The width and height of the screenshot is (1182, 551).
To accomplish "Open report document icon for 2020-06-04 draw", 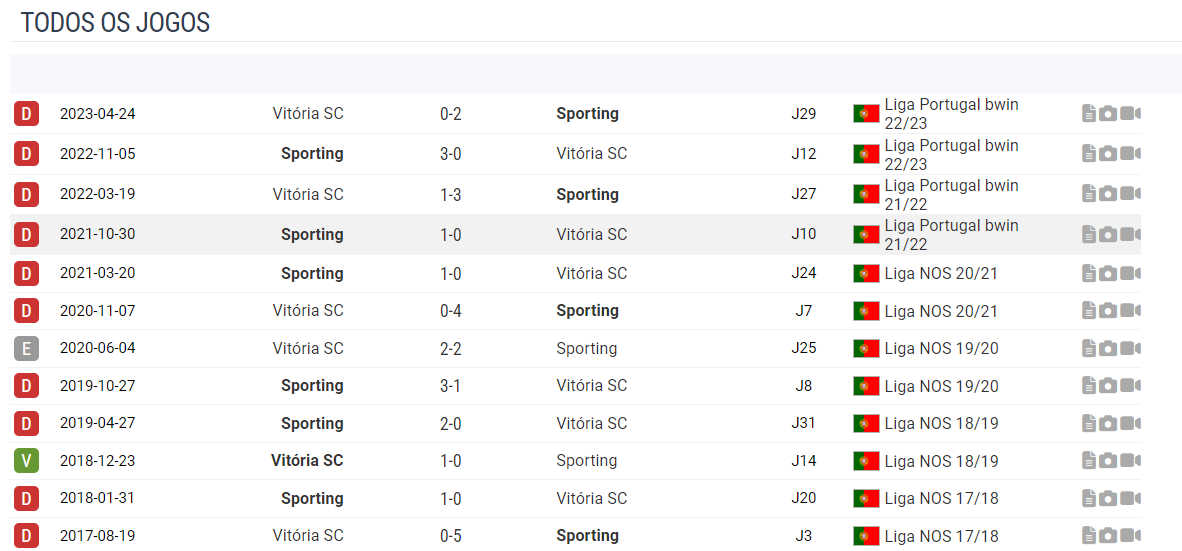I will coord(1088,348).
